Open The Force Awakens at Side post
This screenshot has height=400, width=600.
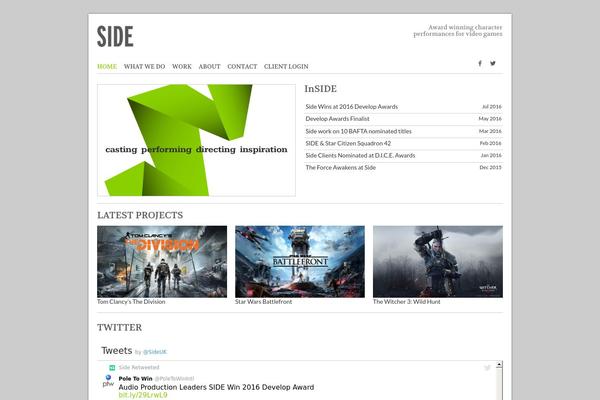341,168
